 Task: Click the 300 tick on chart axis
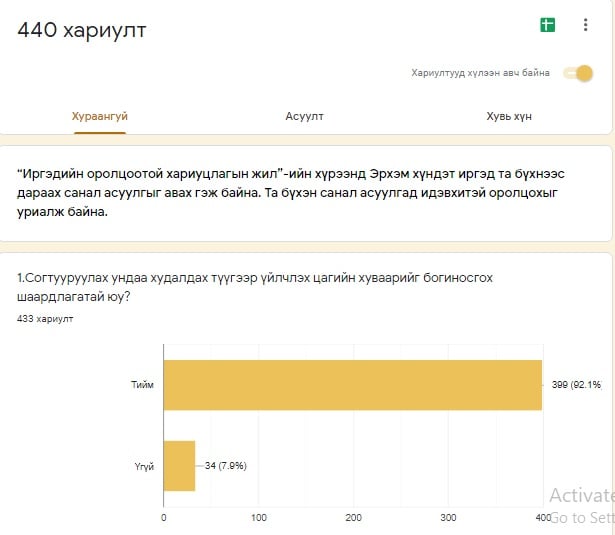[448, 517]
